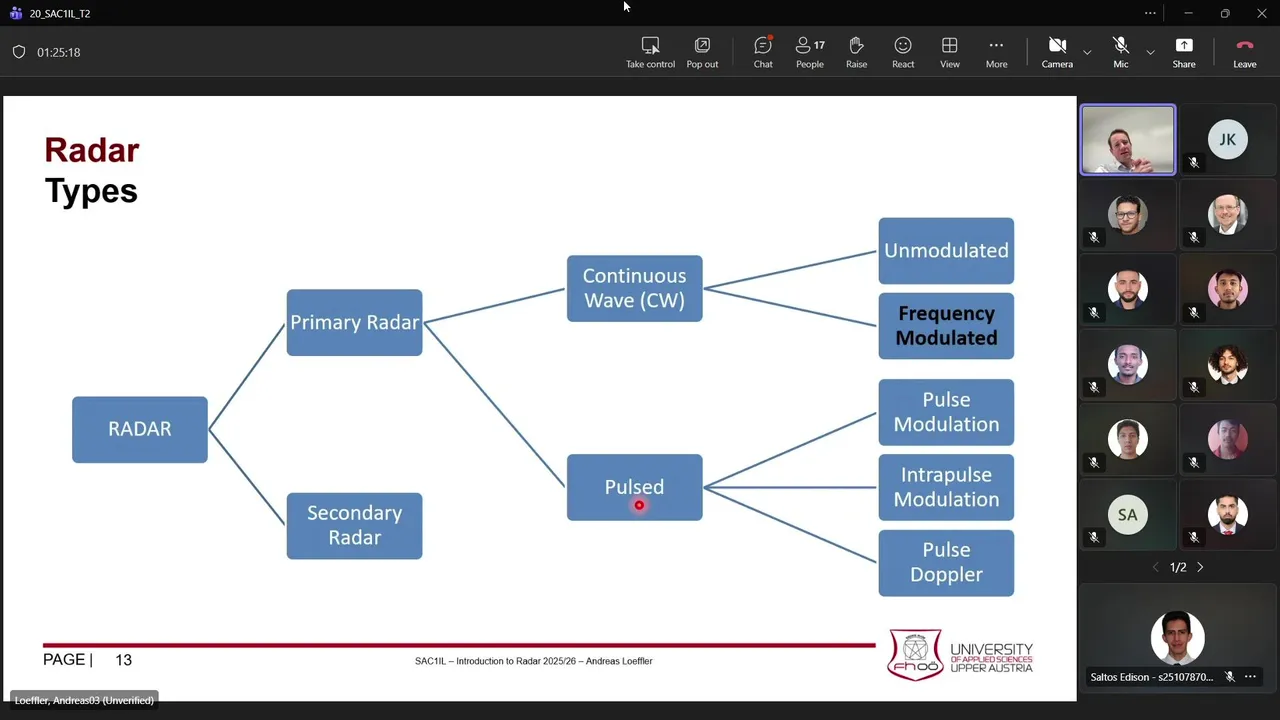Go to next participant page
1280x720 pixels.
point(1200,567)
